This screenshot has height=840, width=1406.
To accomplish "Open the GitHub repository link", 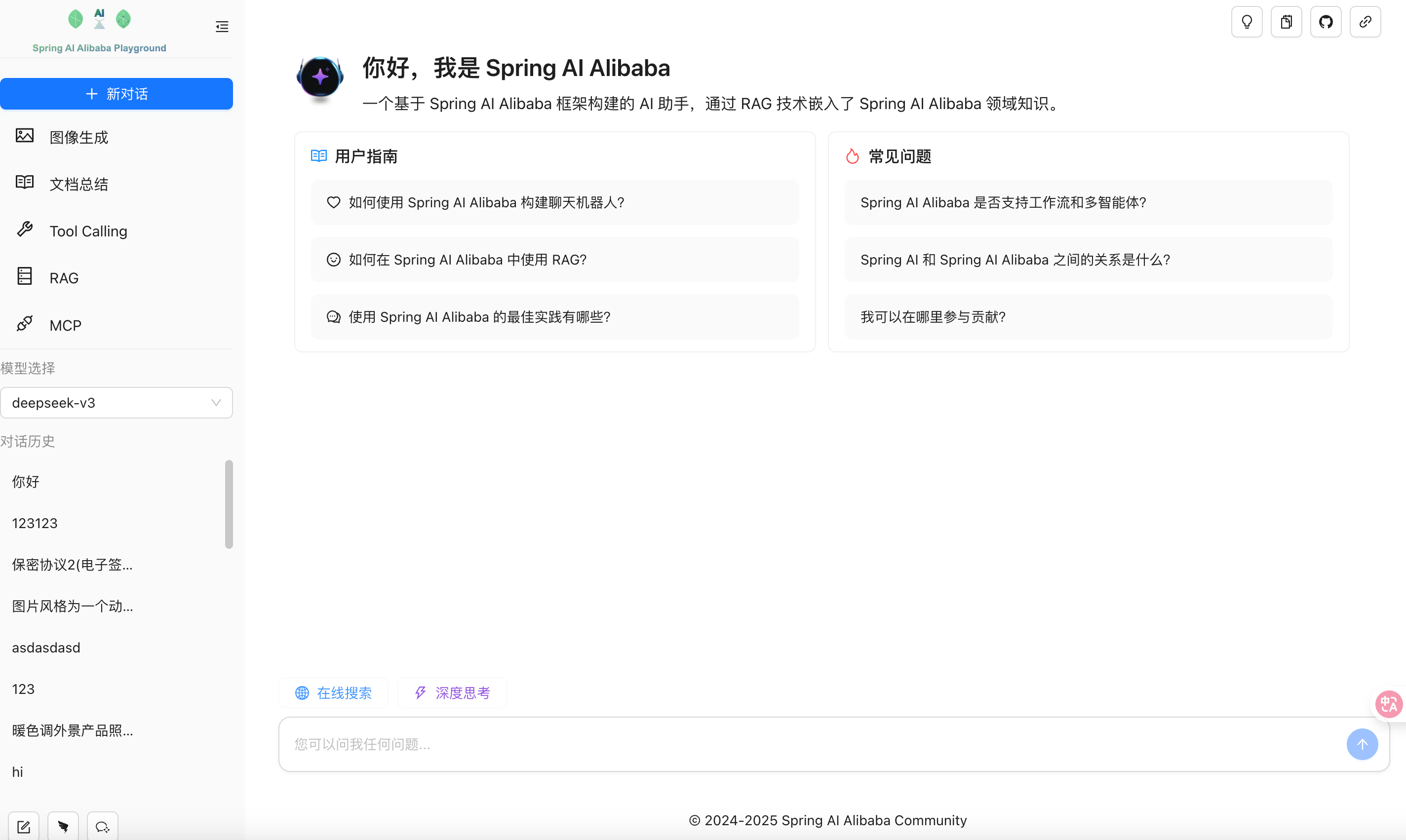I will 1326,22.
